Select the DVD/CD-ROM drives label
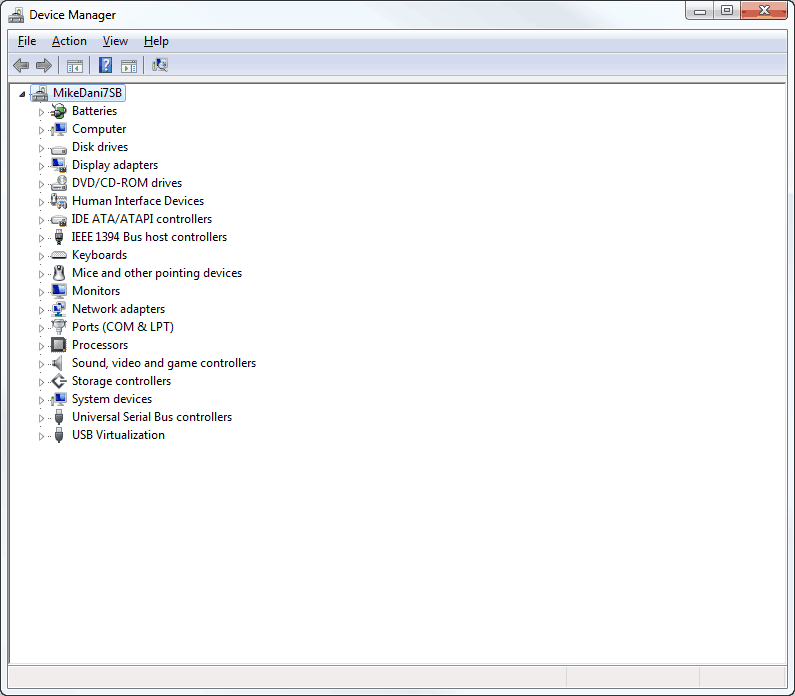The image size is (795, 696). [127, 183]
